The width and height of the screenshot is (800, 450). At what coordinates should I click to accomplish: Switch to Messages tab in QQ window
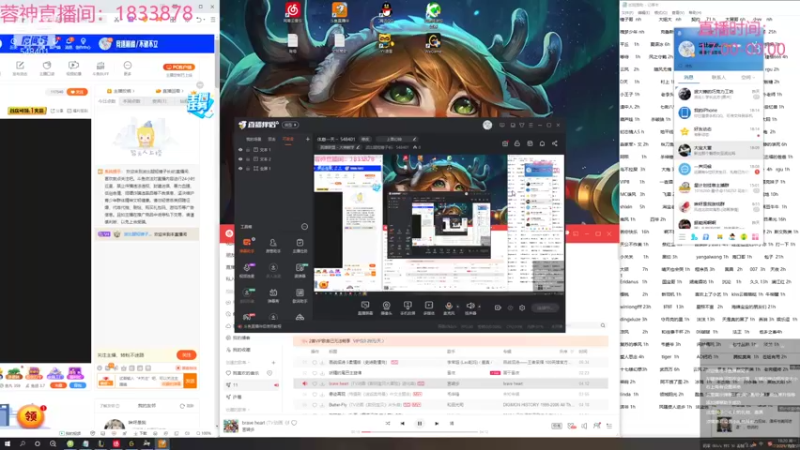click(689, 77)
